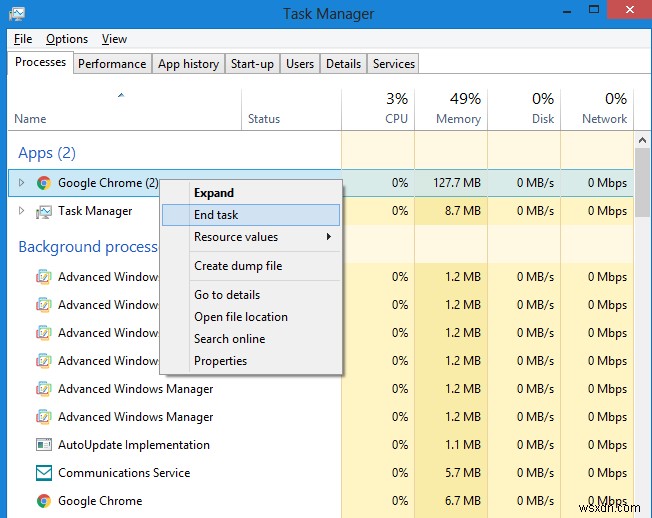Open Resource values submenu arrow
The image size is (652, 518).
[x=329, y=237]
